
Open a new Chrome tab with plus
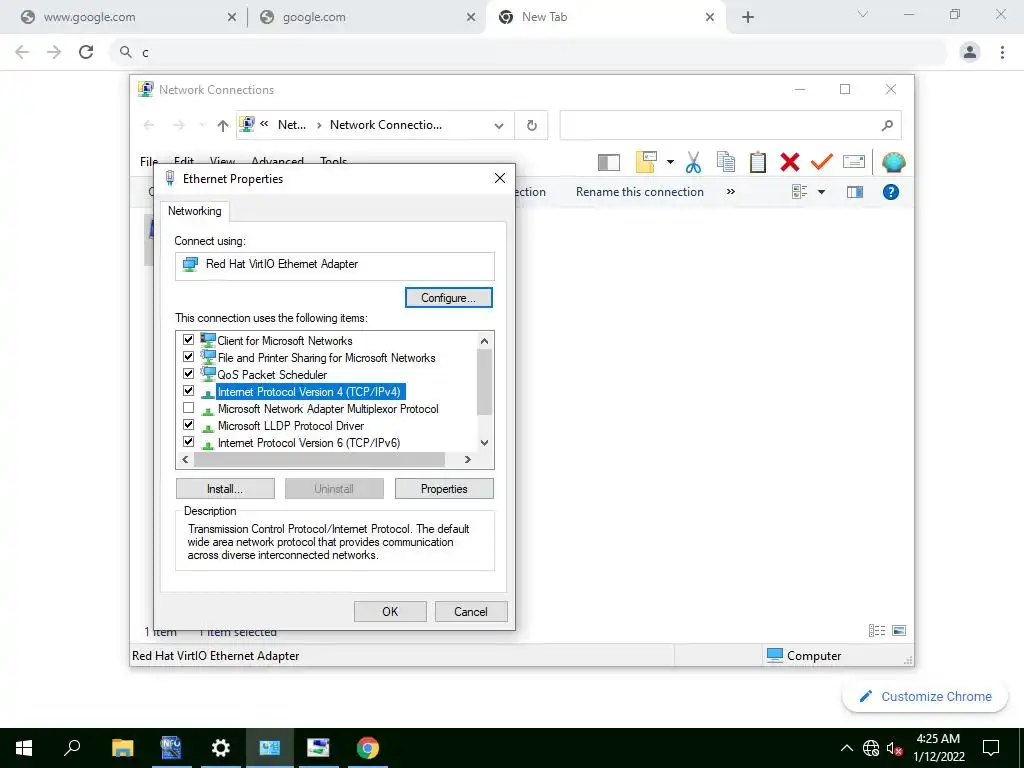(748, 18)
